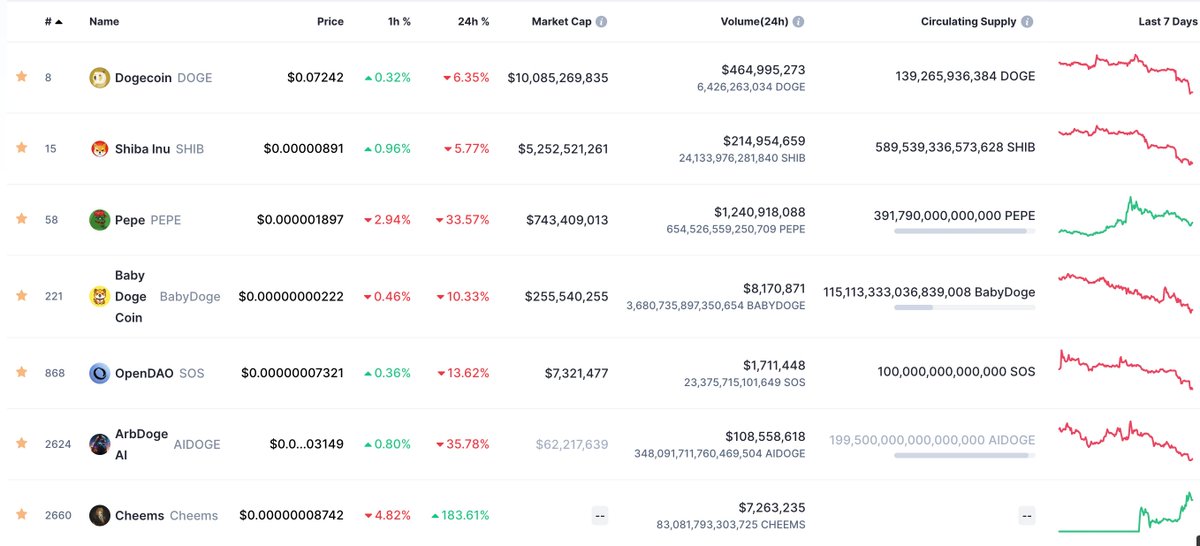Open Baby Doge Coin's 7-day sparkline chart
1200x546 pixels.
[1126, 293]
